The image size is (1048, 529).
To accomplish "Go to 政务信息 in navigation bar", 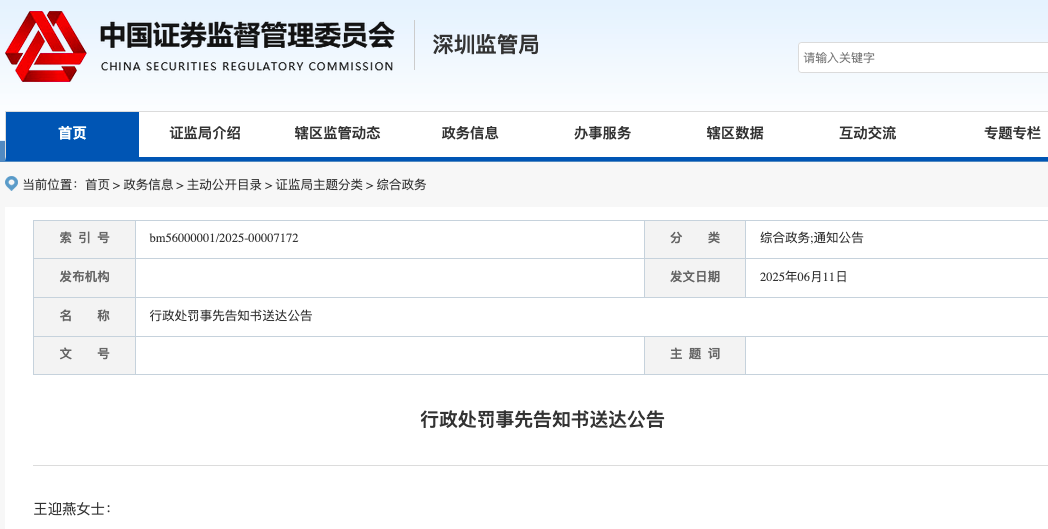I will tap(470, 134).
